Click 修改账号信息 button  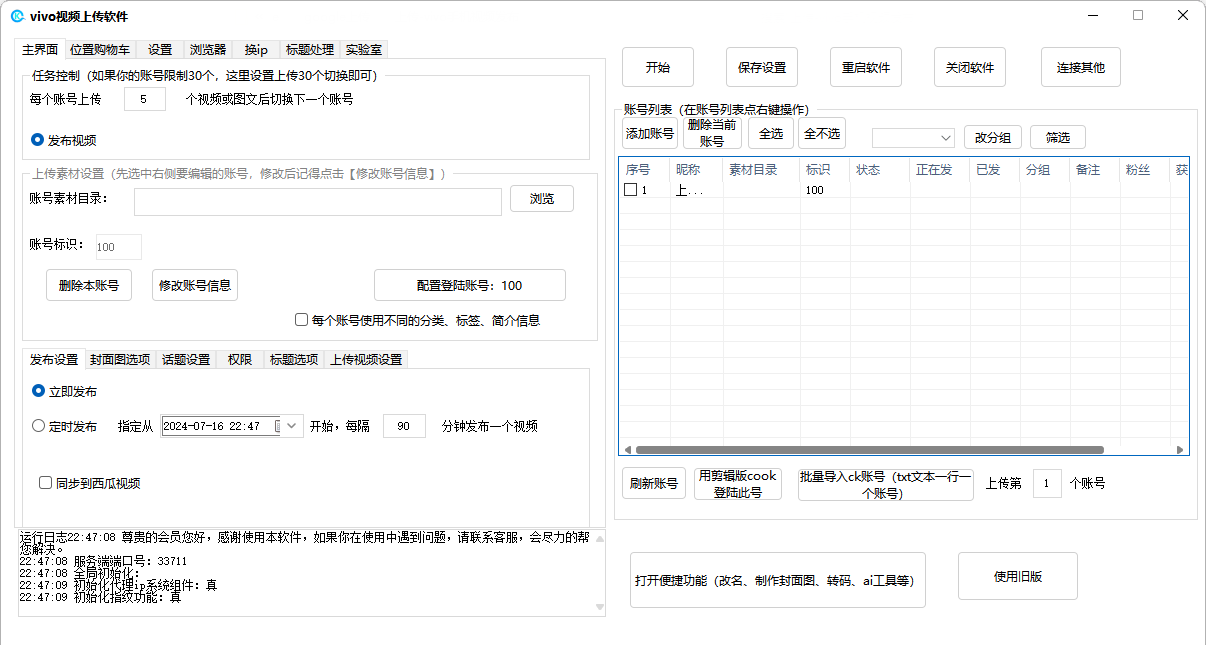point(195,285)
